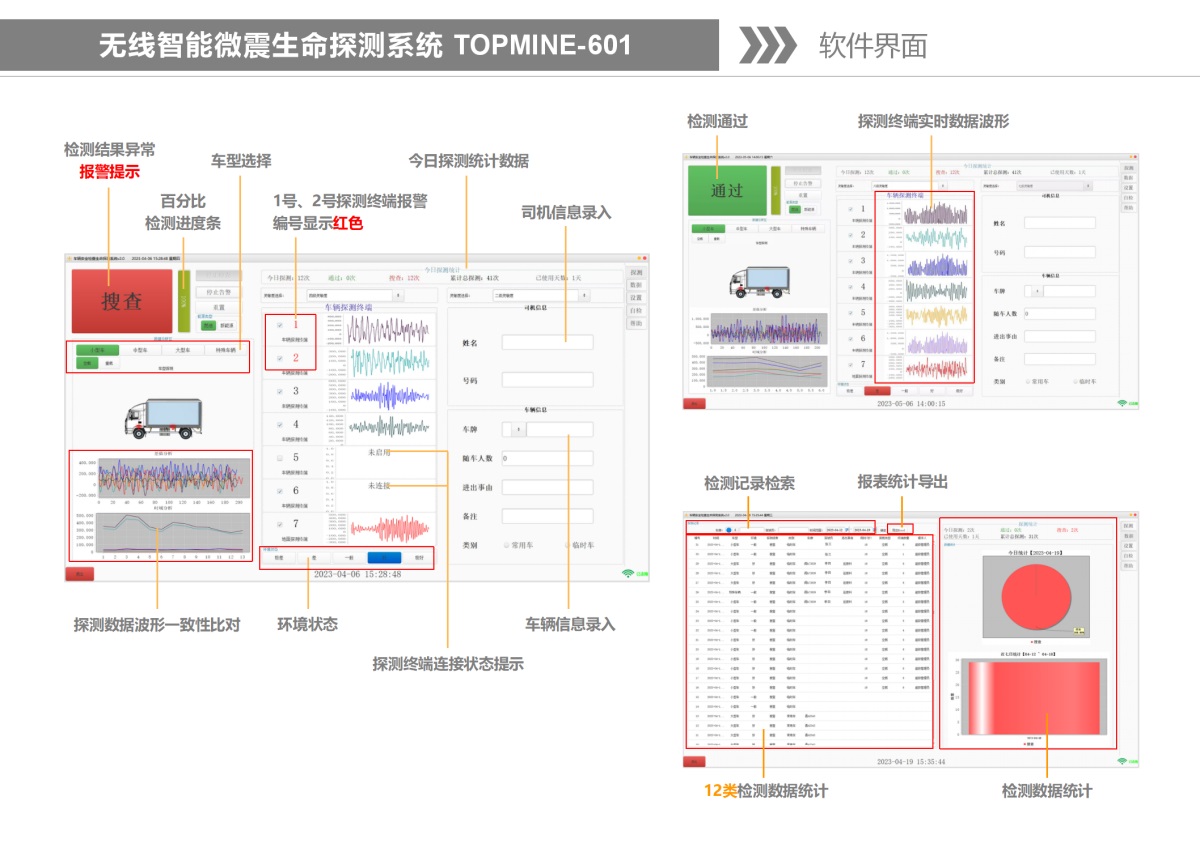Image resolution: width=1200 pixels, height=856 pixels.
Task: Open the right sensitivity dropdown in the 搜查 window
Action: coord(541,295)
